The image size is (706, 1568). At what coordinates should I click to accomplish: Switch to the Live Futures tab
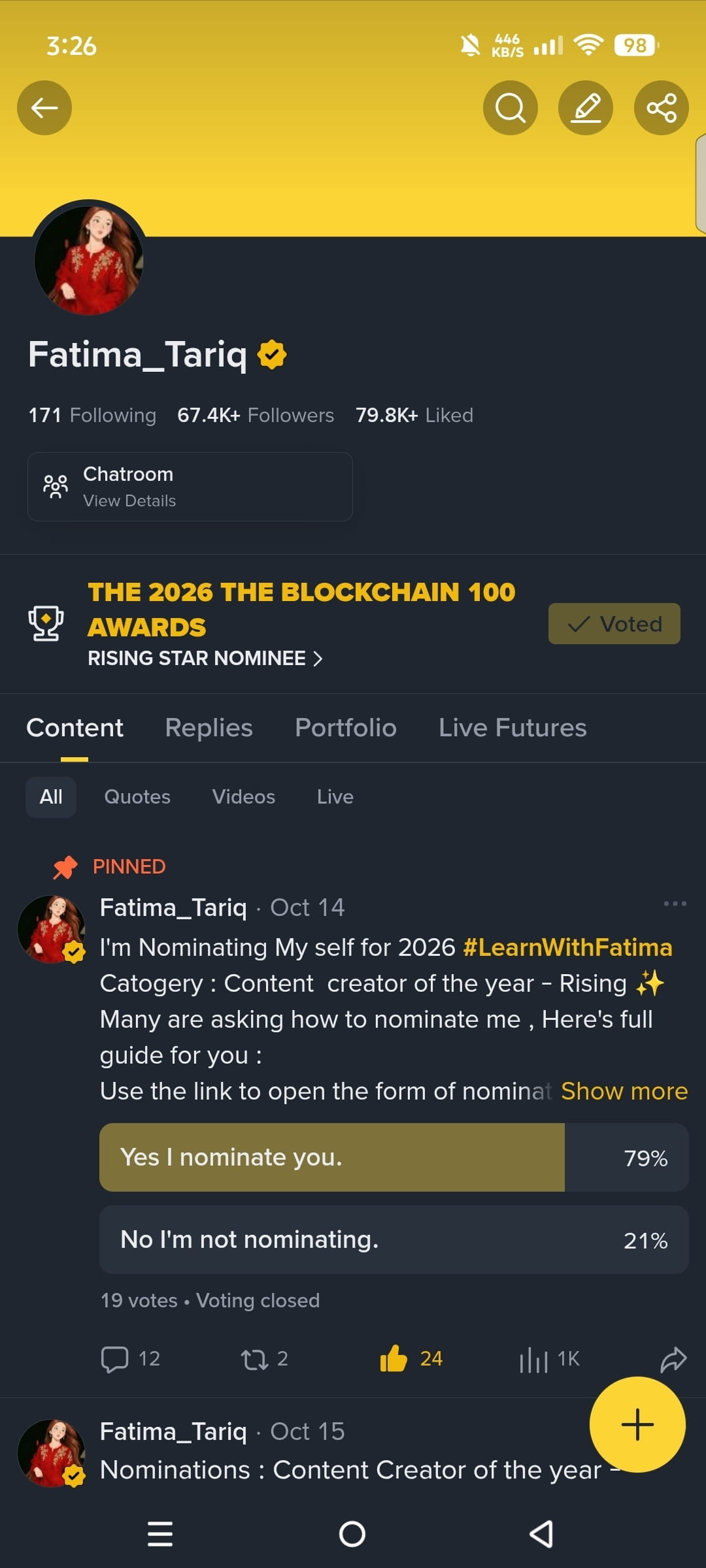tap(513, 728)
